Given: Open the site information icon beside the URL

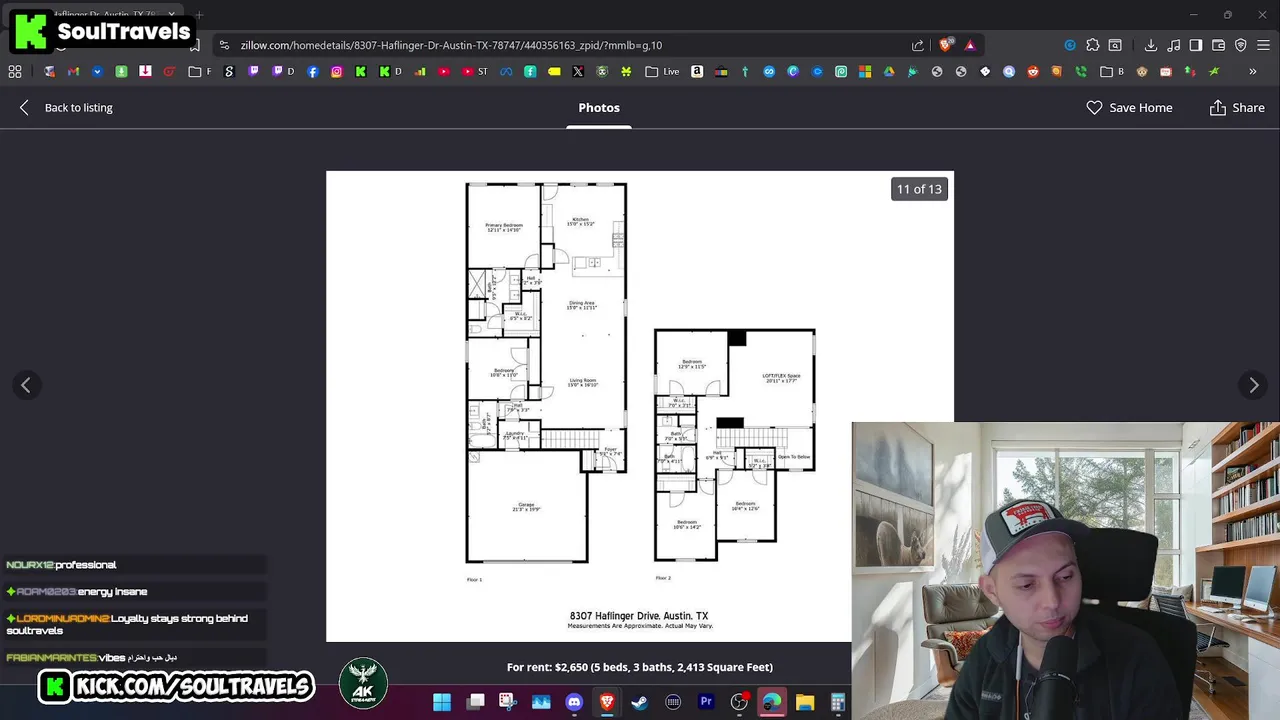Looking at the screenshot, I should 224,45.
